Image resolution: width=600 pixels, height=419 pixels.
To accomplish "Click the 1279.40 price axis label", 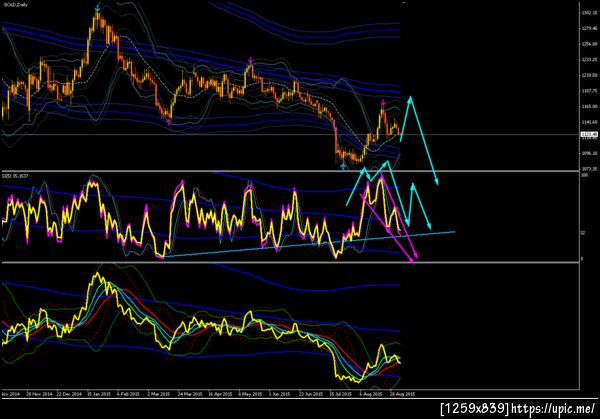I will pyautogui.click(x=589, y=28).
